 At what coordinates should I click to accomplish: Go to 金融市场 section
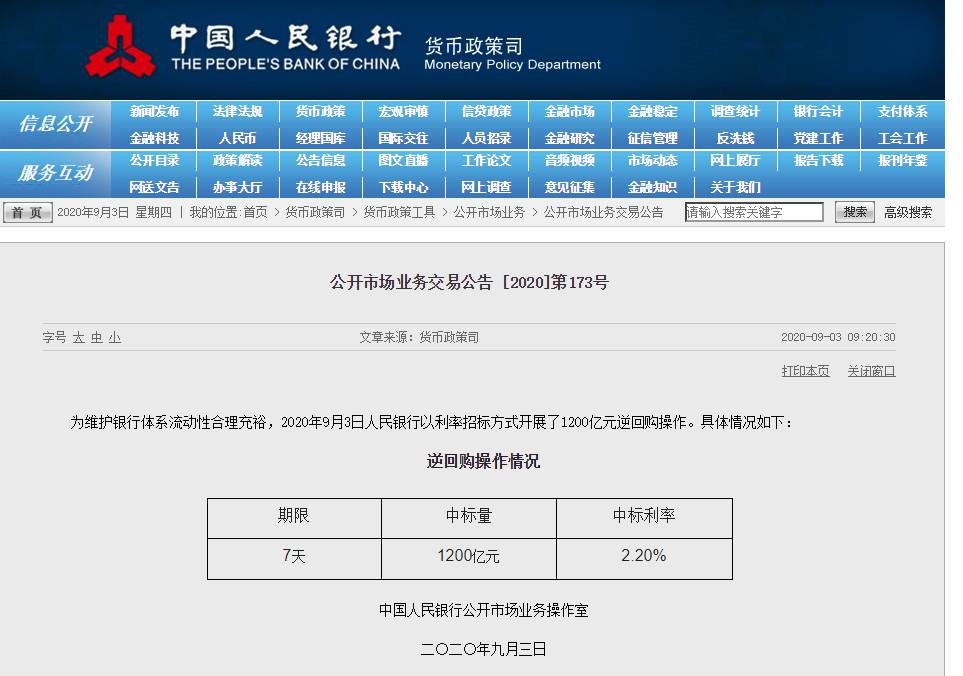pyautogui.click(x=569, y=112)
